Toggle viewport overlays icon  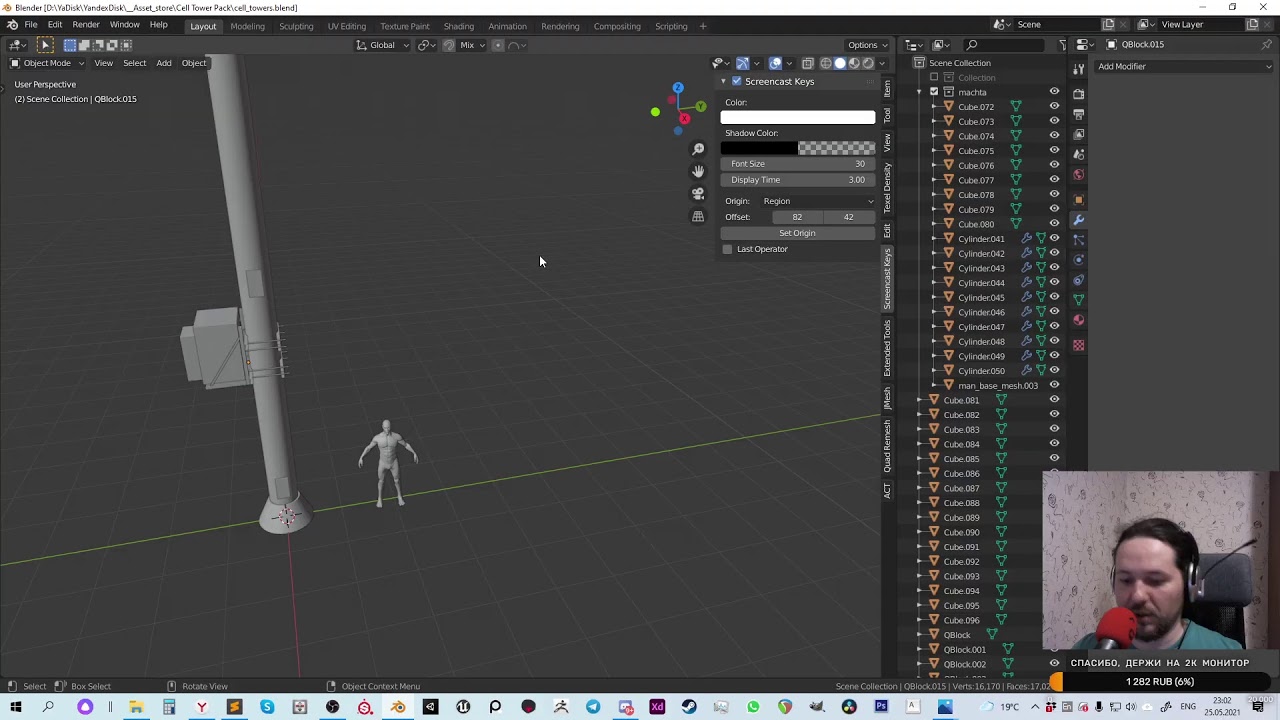point(775,63)
